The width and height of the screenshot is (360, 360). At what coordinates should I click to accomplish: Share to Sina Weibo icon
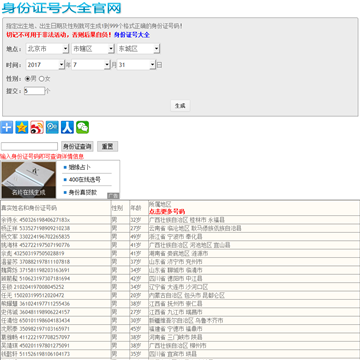click(37, 127)
